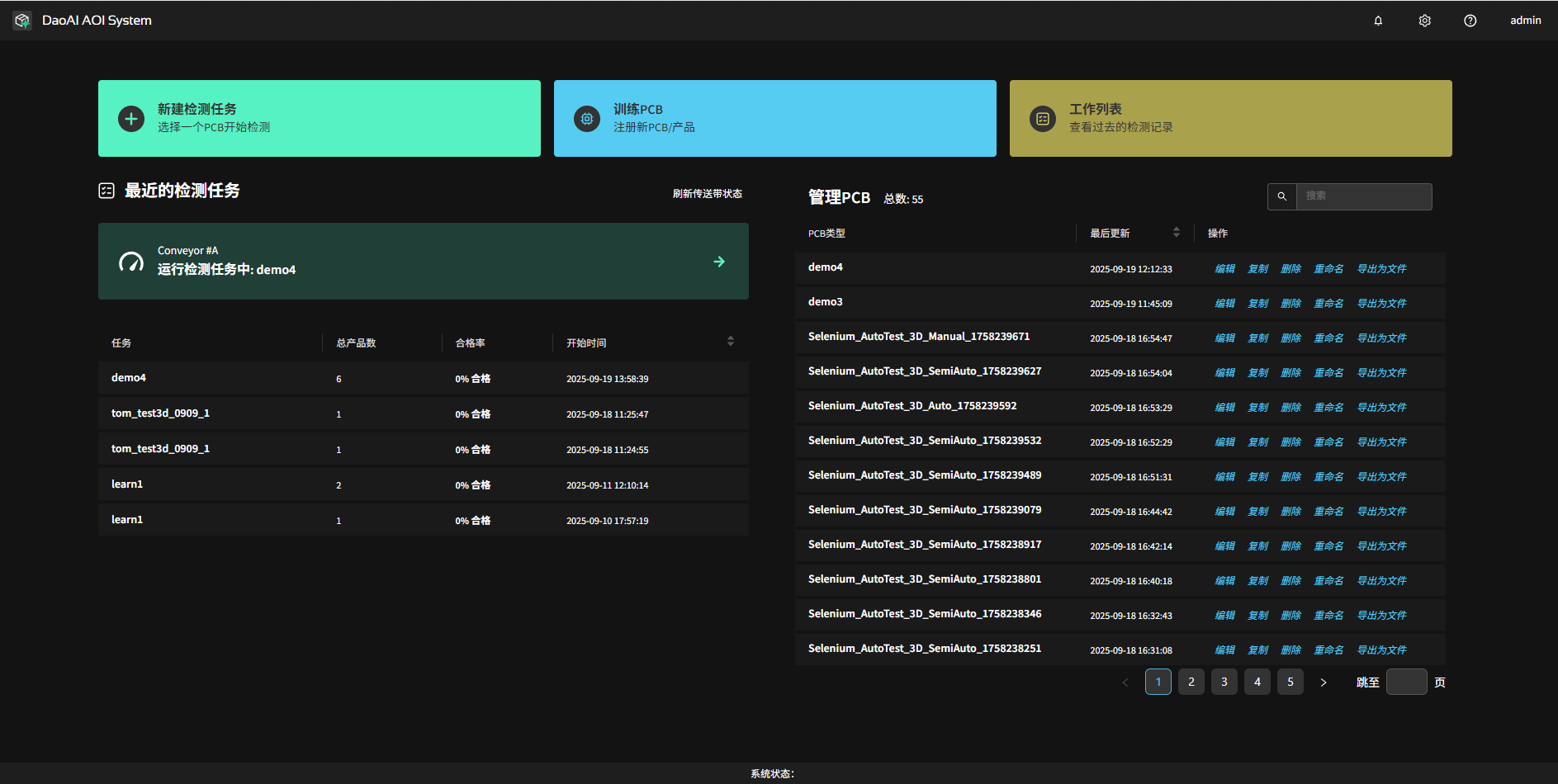
Task: Go to page 3 of PCB list
Action: 1224,682
